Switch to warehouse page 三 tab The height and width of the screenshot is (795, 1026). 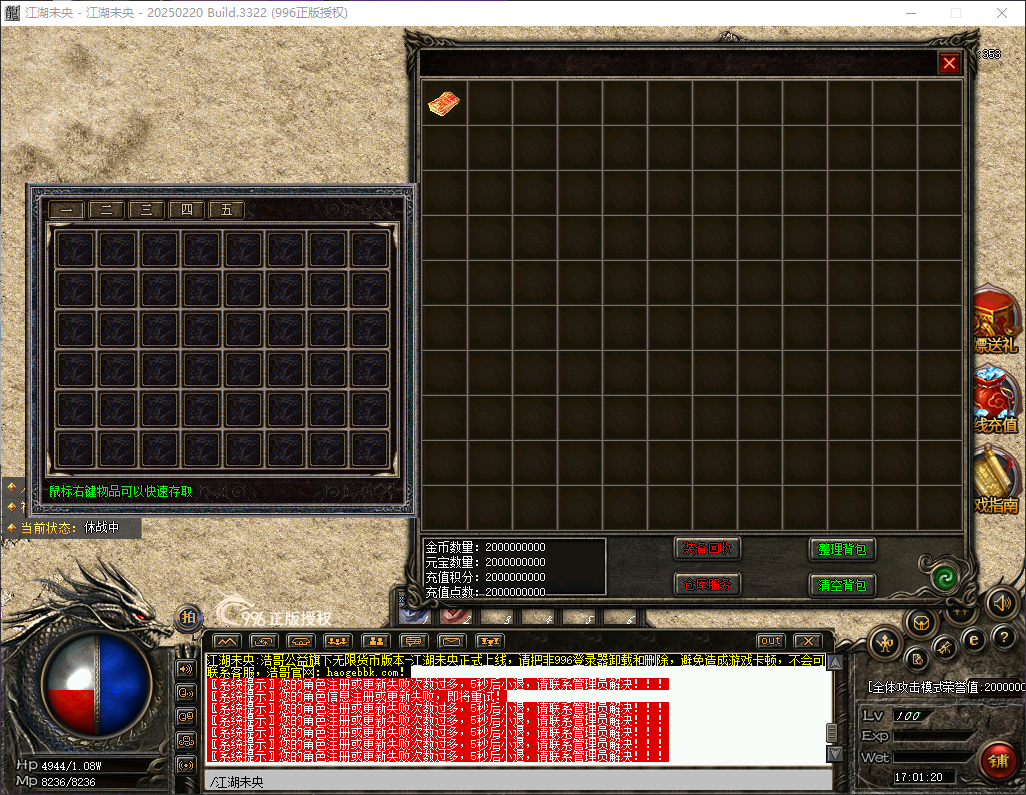pyautogui.click(x=146, y=209)
